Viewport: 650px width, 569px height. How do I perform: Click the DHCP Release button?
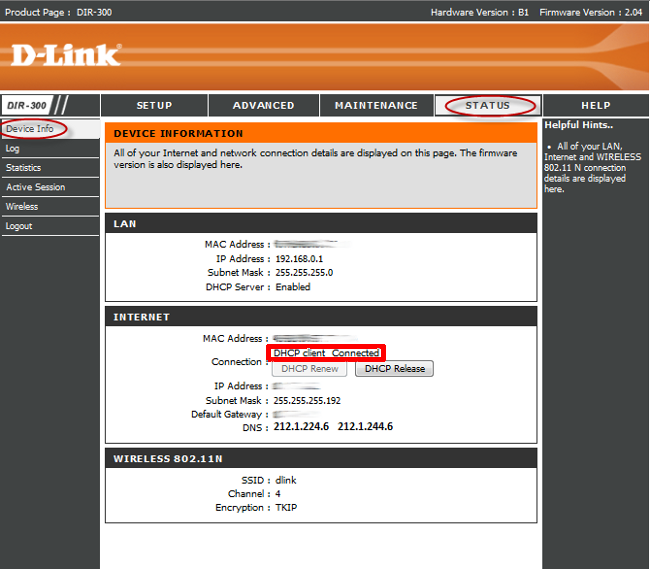point(395,368)
